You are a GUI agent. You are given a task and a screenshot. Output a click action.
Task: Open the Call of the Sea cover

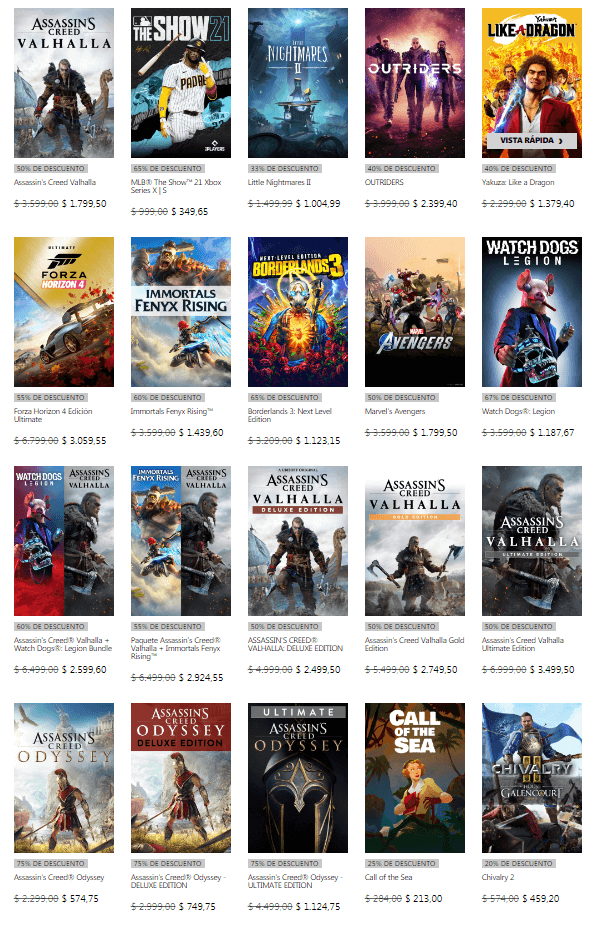click(415, 778)
